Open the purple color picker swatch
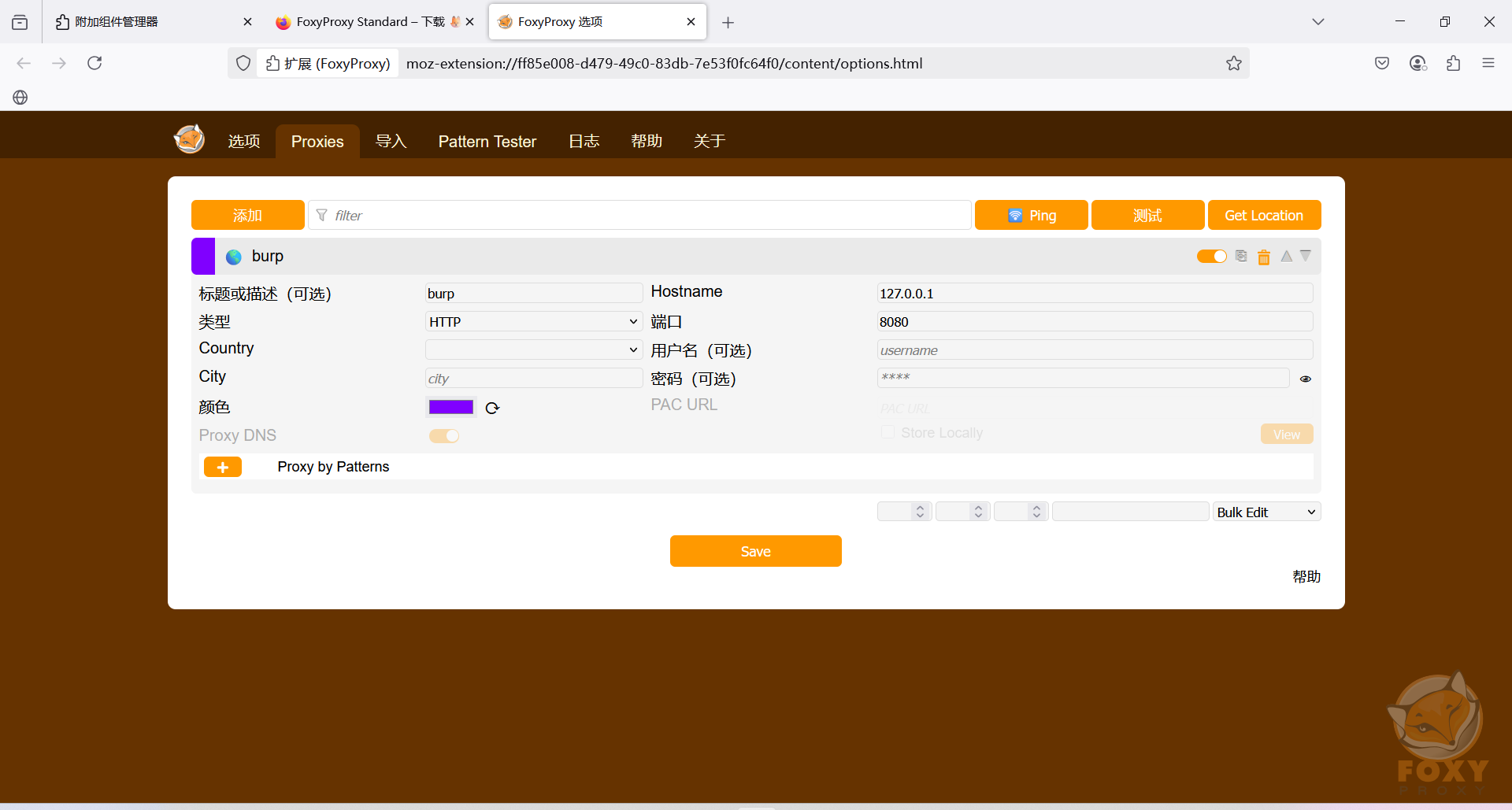Image resolution: width=1512 pixels, height=810 pixels. point(451,407)
